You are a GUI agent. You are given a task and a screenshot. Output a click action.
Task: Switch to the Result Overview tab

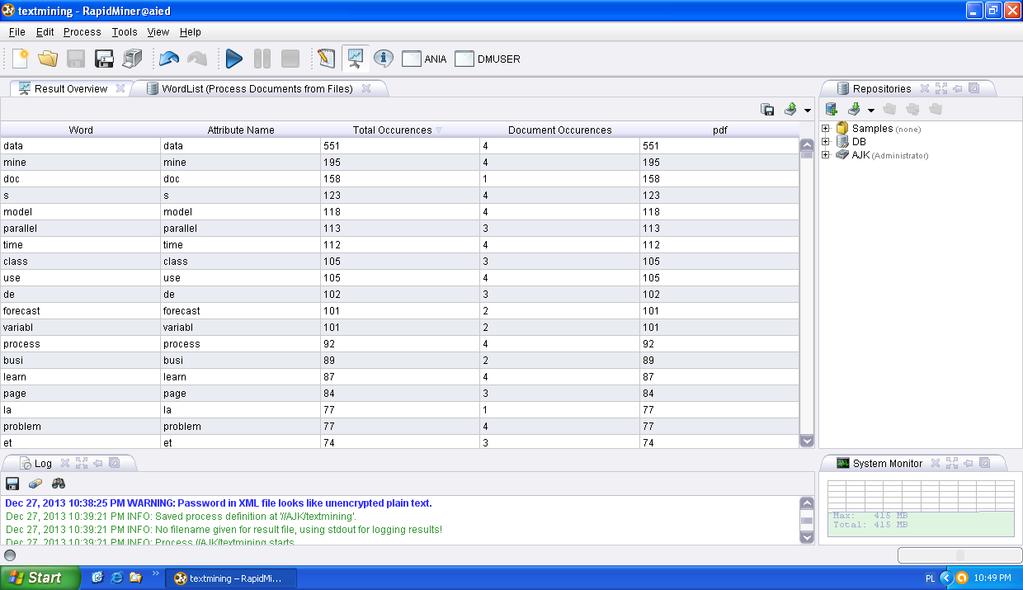[70, 89]
